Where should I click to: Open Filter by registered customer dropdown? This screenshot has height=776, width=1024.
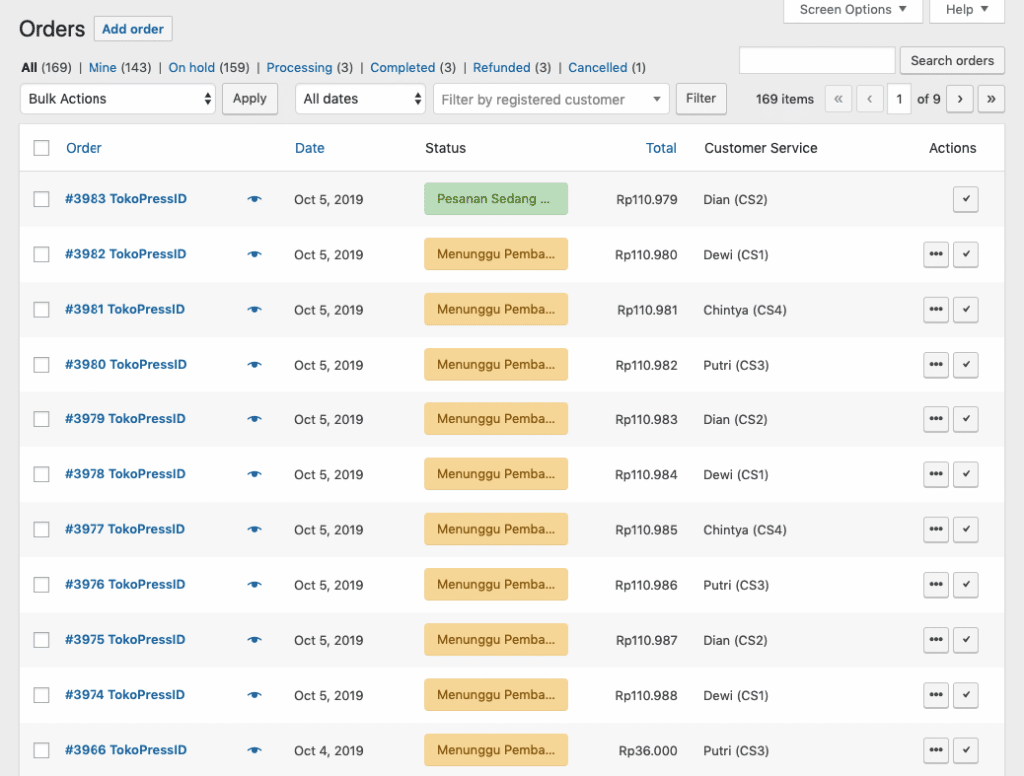click(x=551, y=99)
